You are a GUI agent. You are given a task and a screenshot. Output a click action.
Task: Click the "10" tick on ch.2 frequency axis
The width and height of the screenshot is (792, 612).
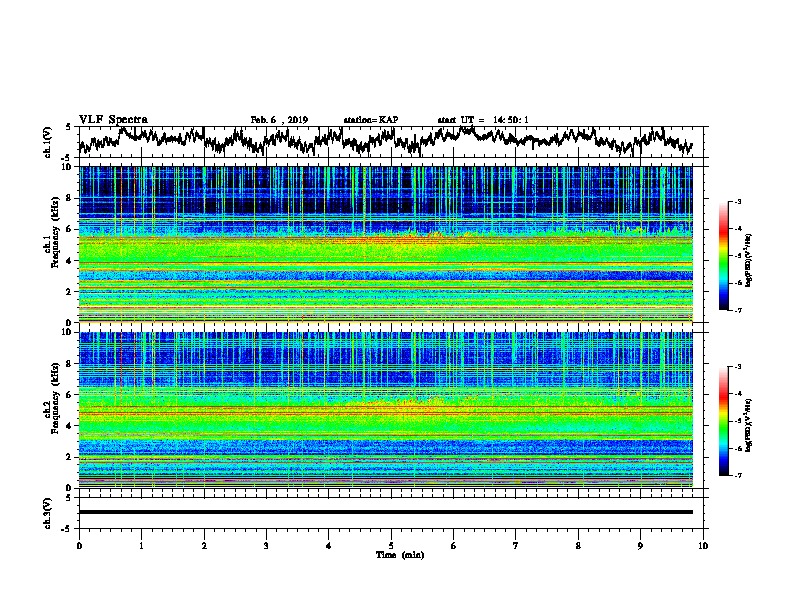68,332
